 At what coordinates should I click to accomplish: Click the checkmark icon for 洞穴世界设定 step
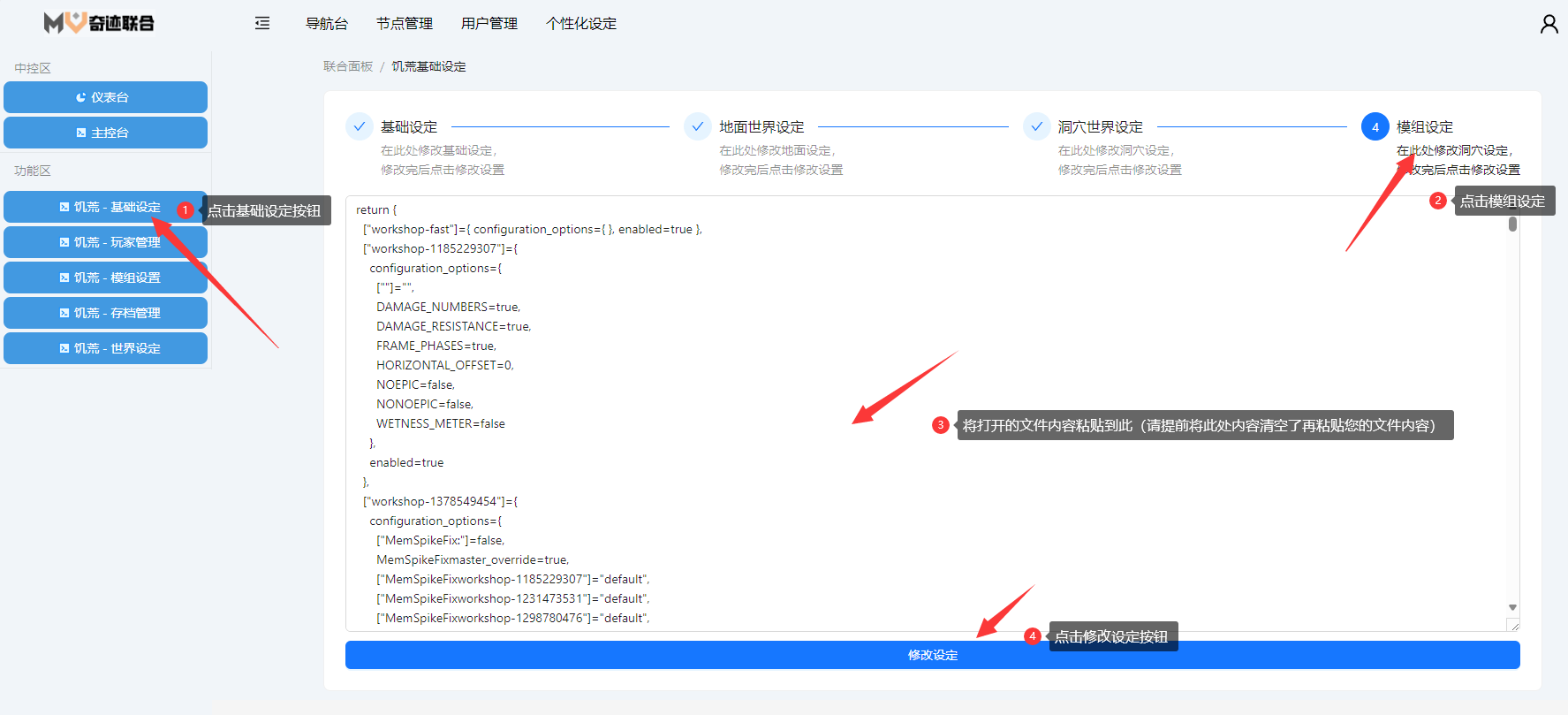(1037, 126)
